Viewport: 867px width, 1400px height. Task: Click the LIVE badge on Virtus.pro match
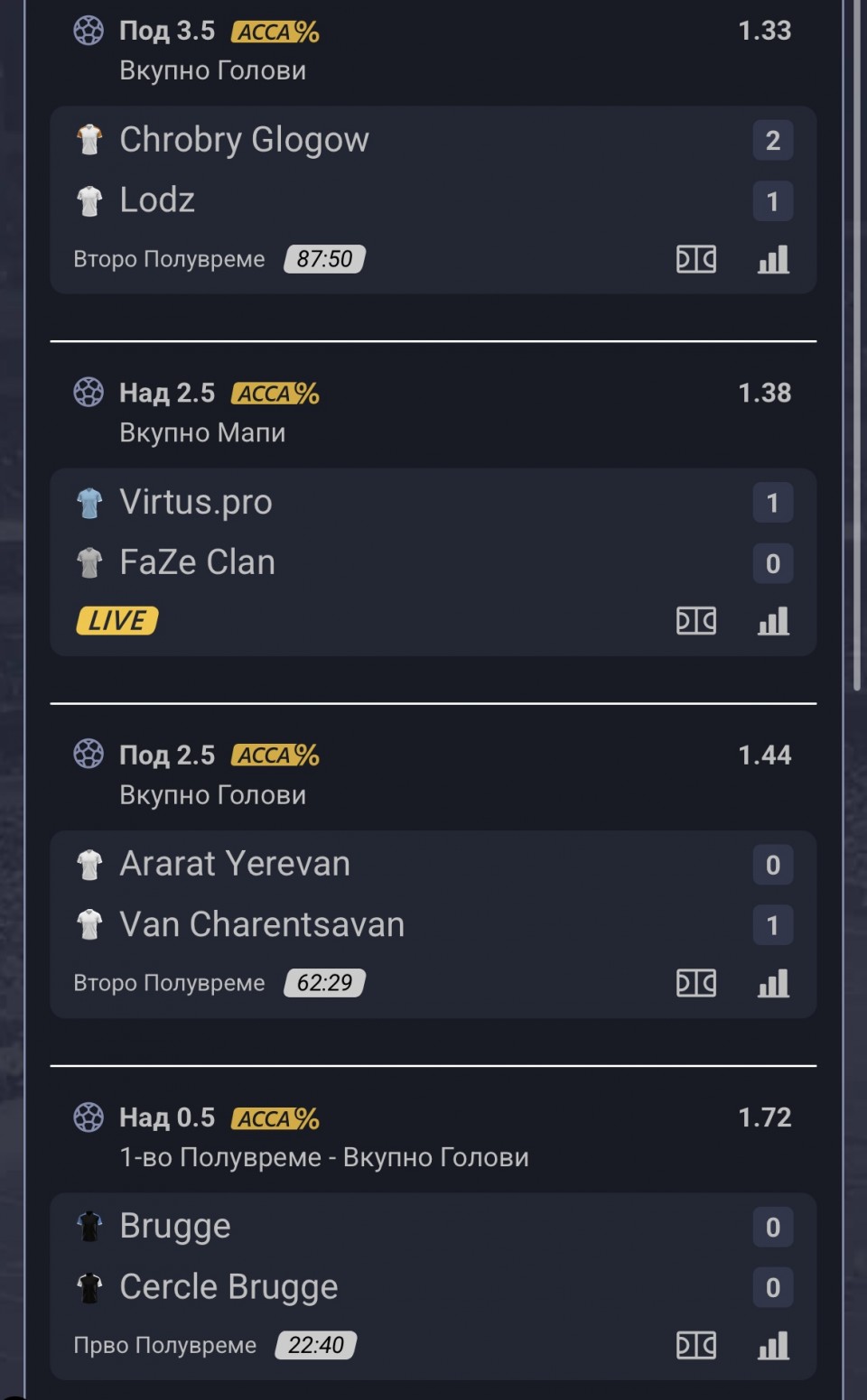117,620
